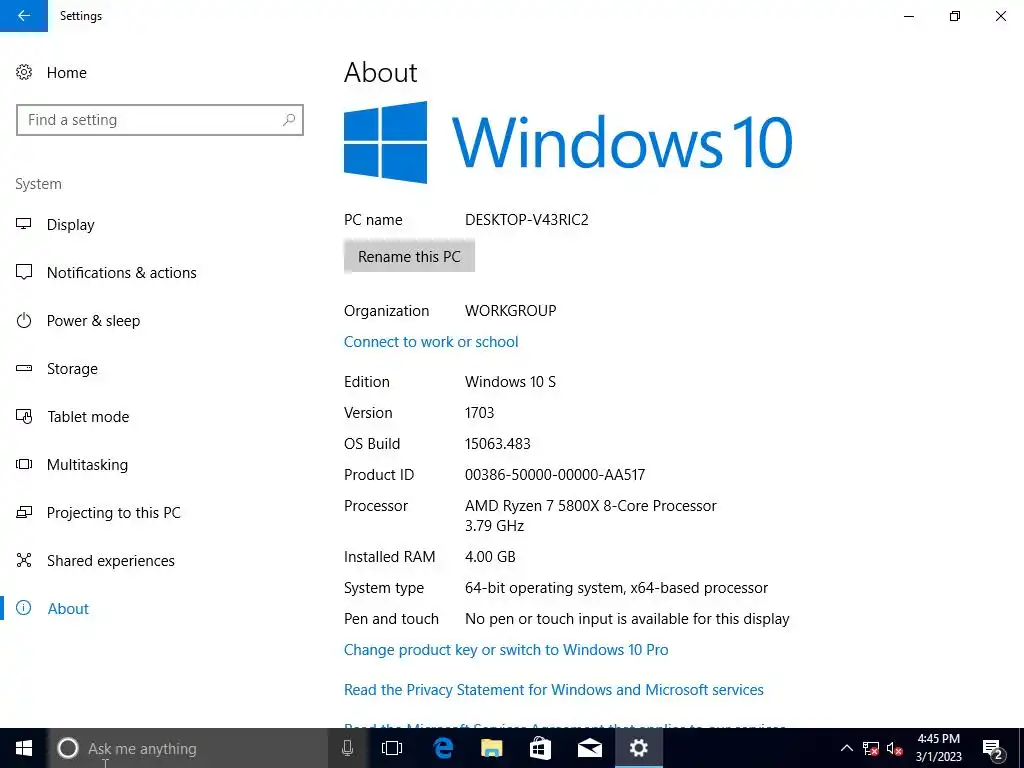This screenshot has height=768, width=1024.
Task: Open Power & sleep settings
Action: (93, 321)
